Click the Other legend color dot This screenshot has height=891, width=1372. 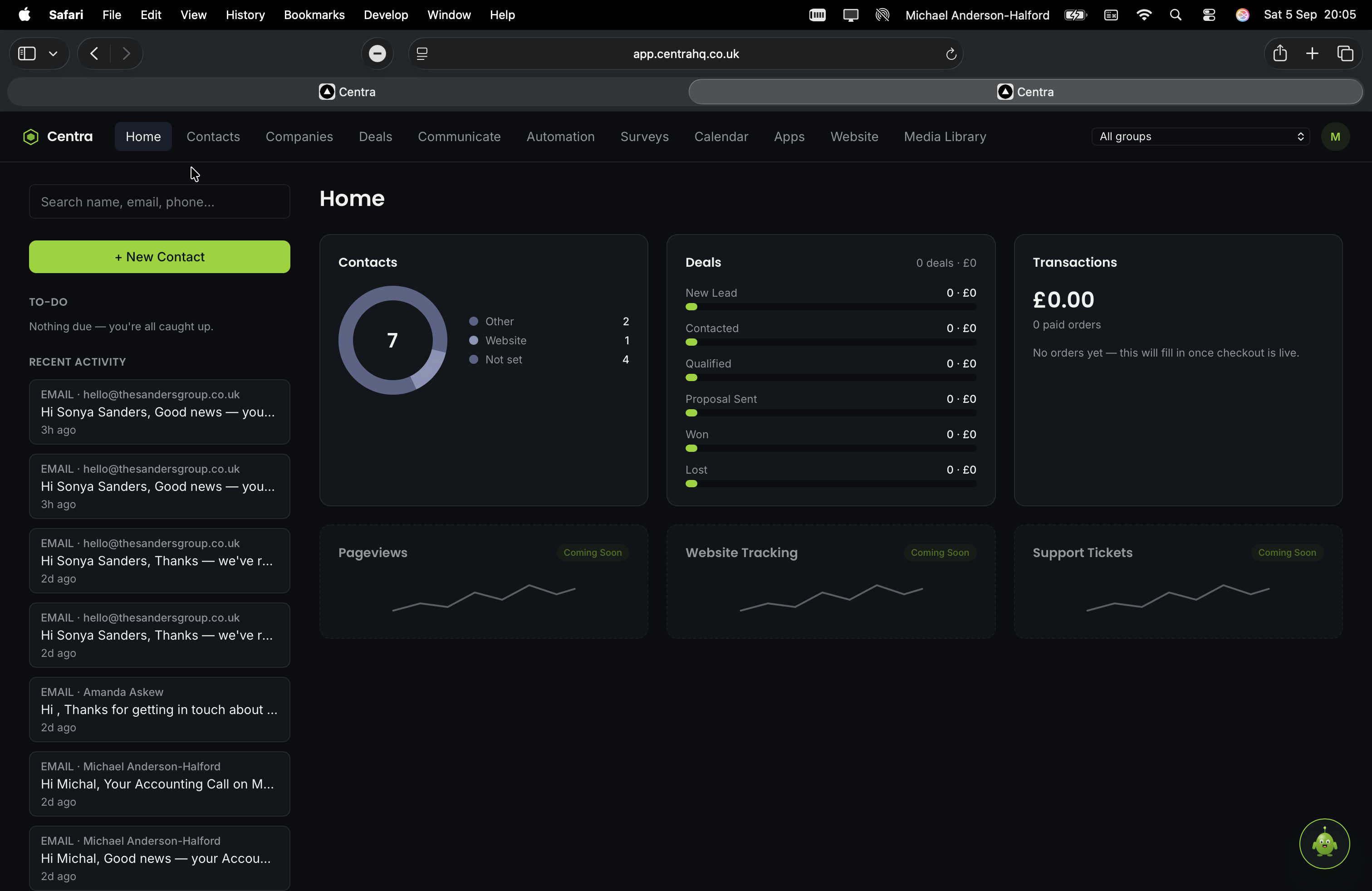[473, 321]
